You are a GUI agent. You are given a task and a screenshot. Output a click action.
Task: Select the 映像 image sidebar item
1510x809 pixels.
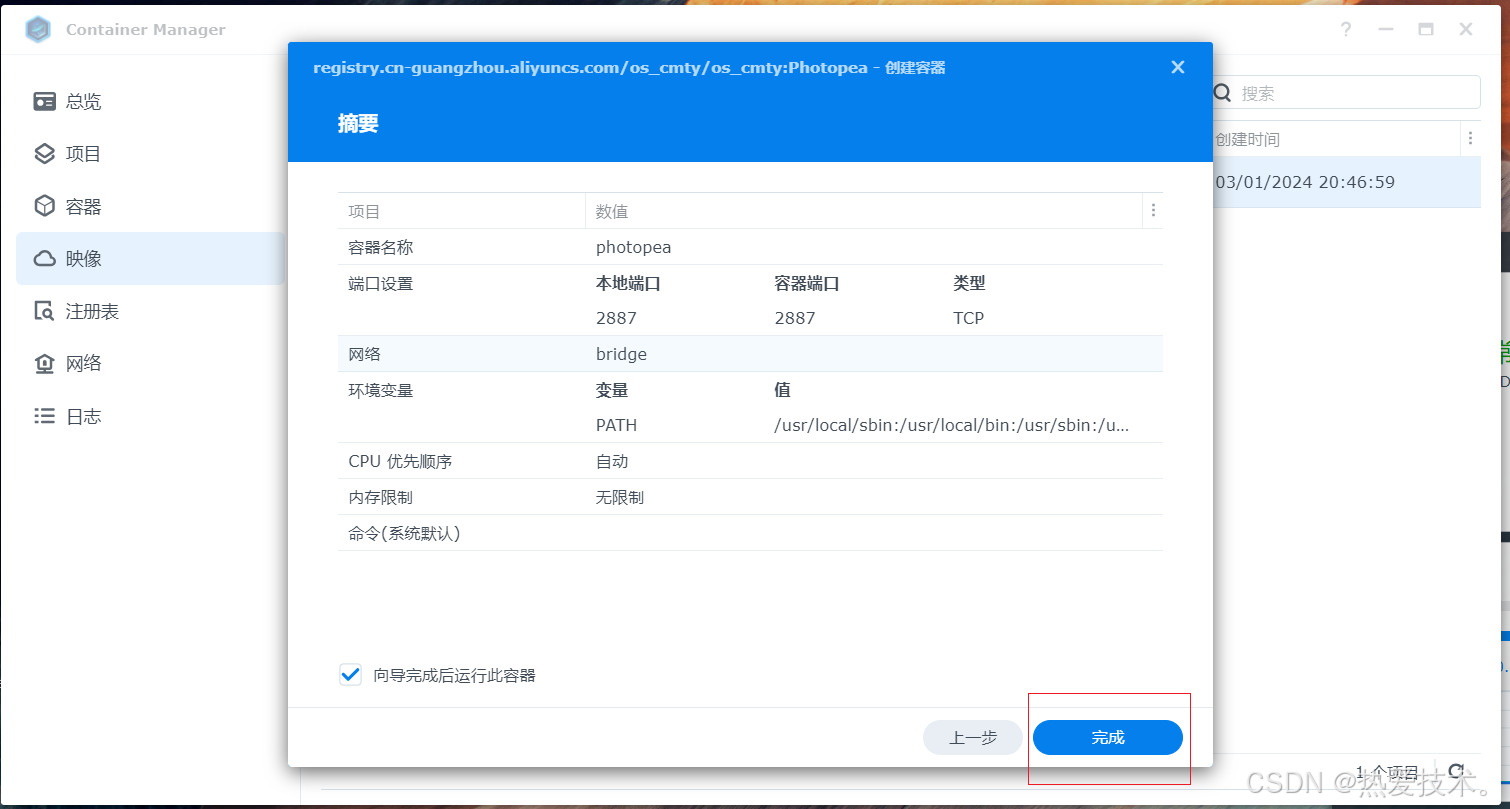pos(150,259)
